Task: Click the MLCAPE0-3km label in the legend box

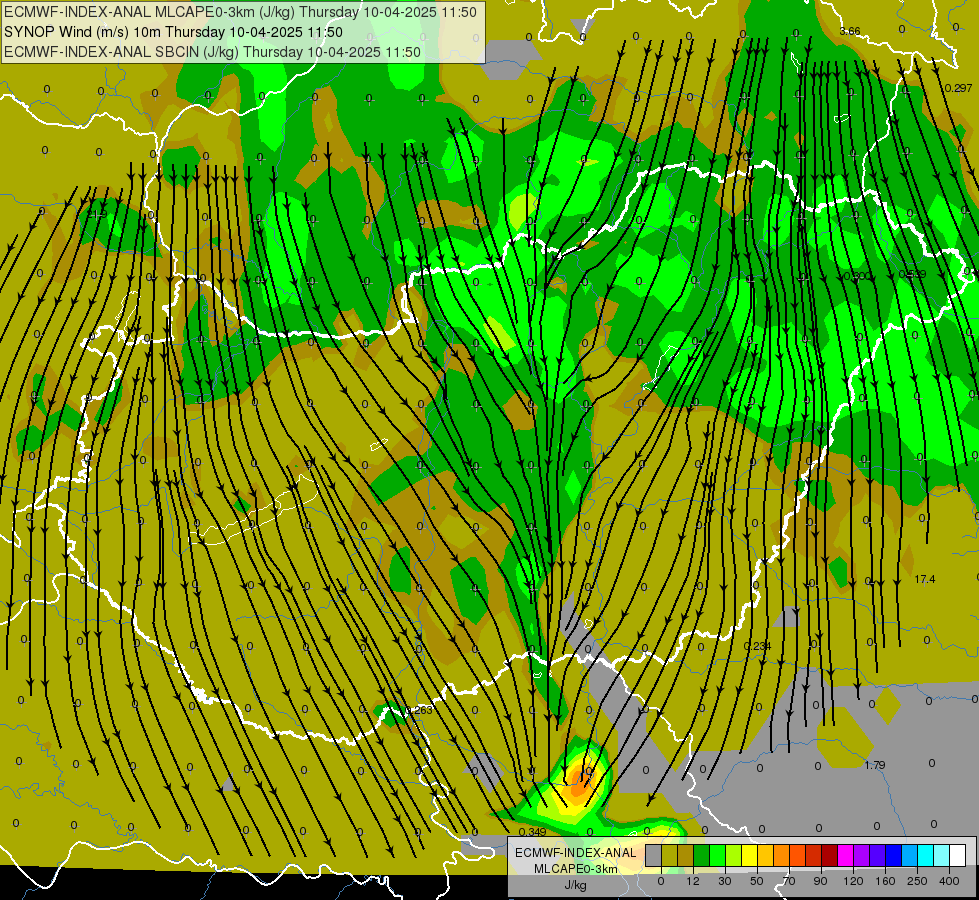Action: 575,869
